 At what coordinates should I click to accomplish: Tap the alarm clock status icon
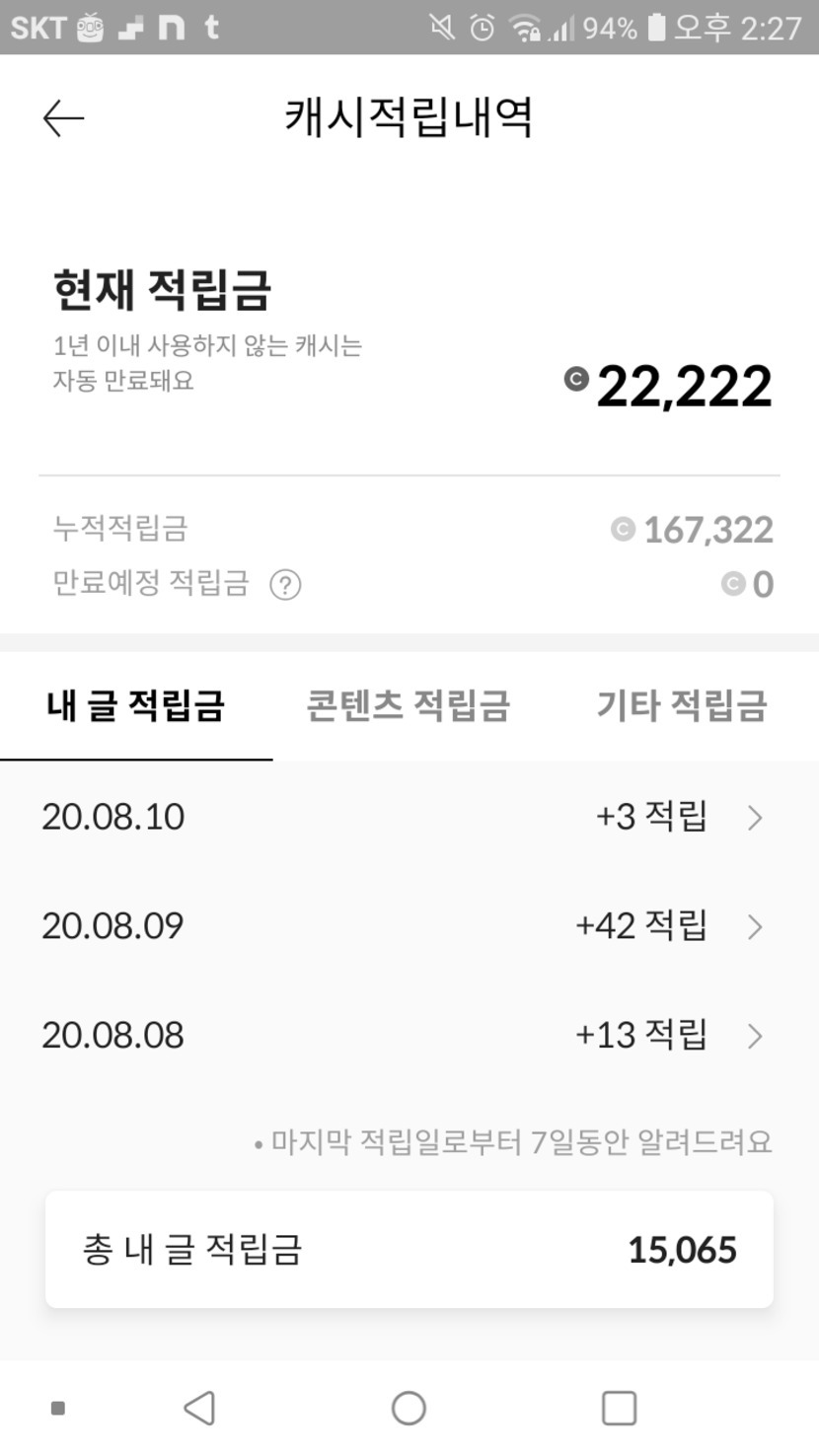482,28
